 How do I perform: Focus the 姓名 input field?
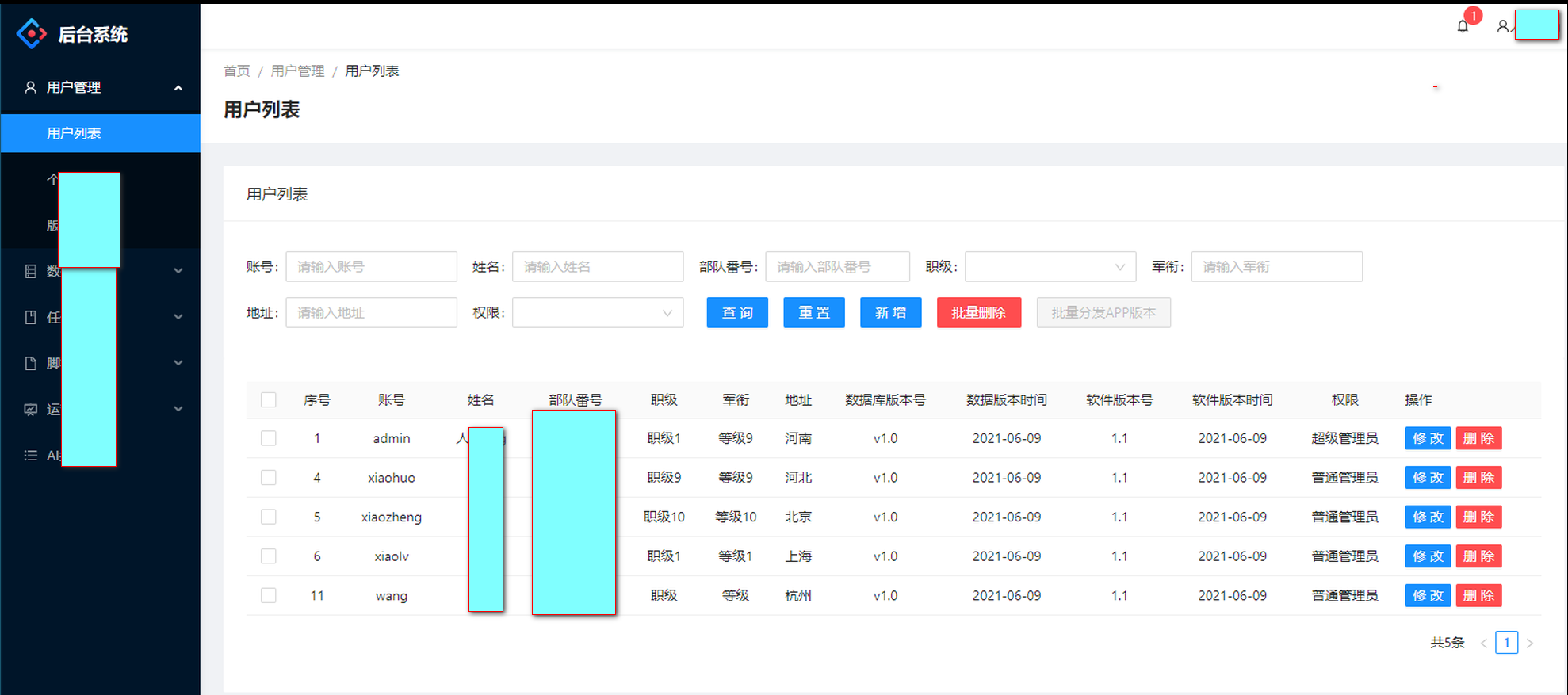[x=598, y=266]
